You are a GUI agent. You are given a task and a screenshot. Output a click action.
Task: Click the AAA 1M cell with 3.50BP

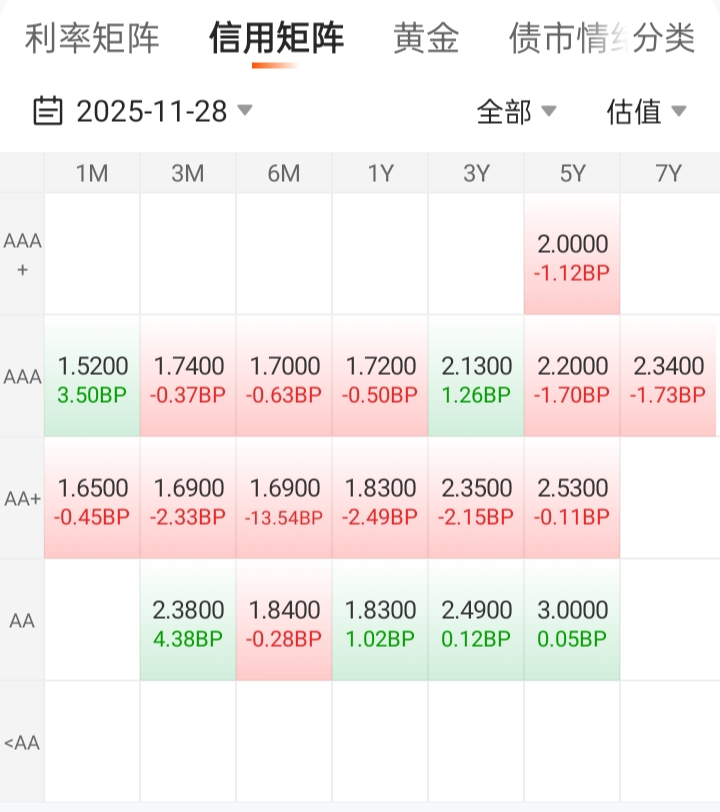[x=92, y=377]
